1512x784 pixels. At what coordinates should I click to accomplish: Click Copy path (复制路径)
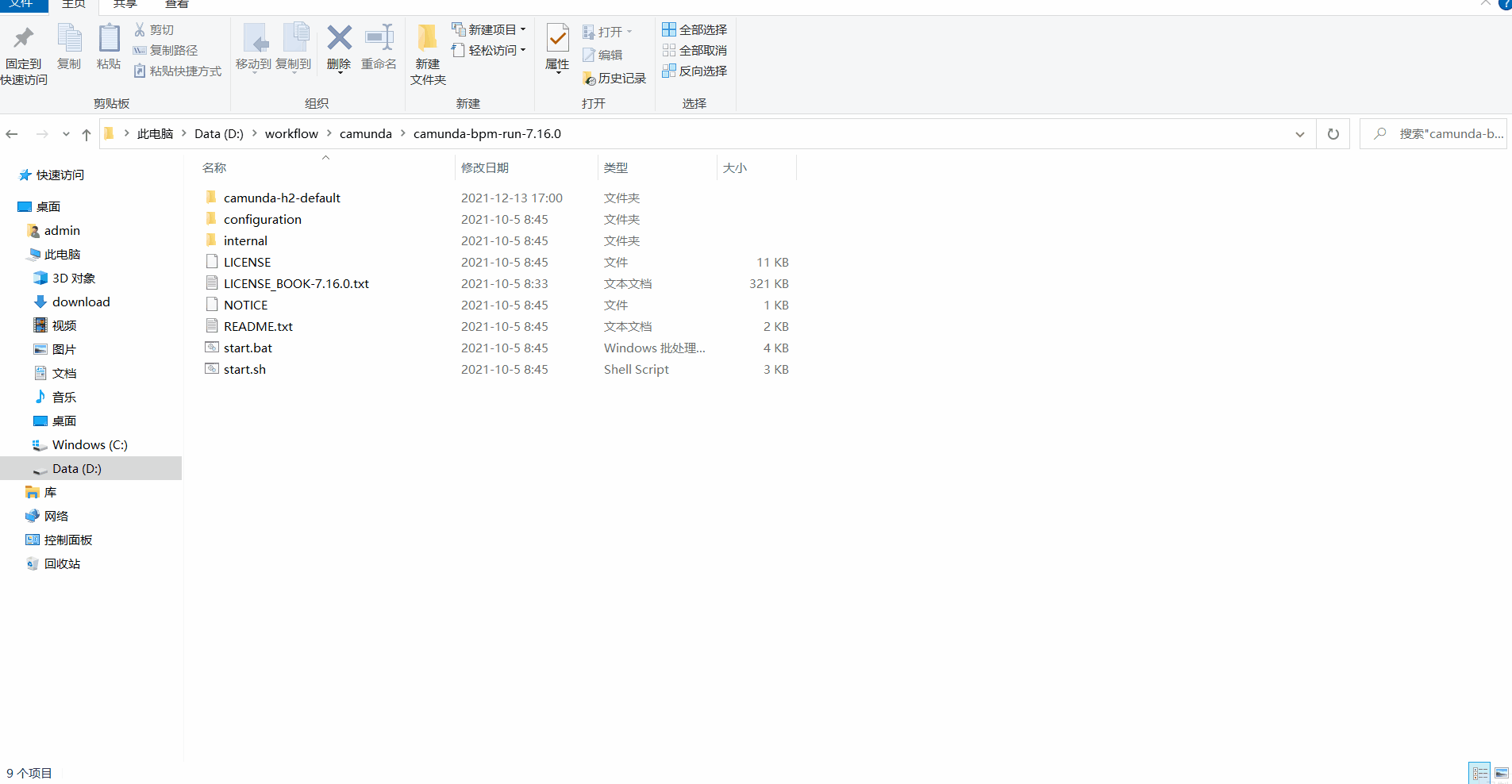165,50
